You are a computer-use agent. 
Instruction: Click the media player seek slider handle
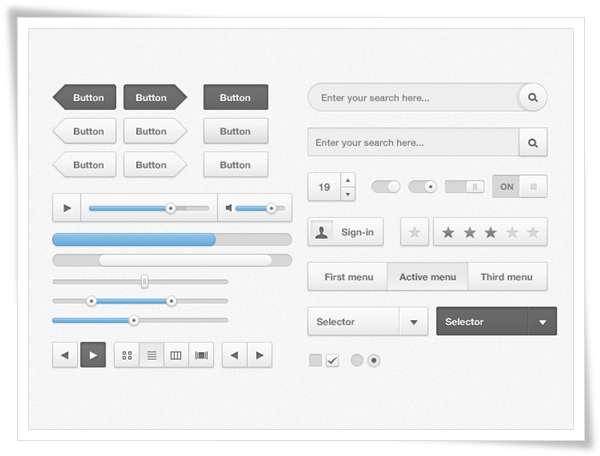(171, 208)
